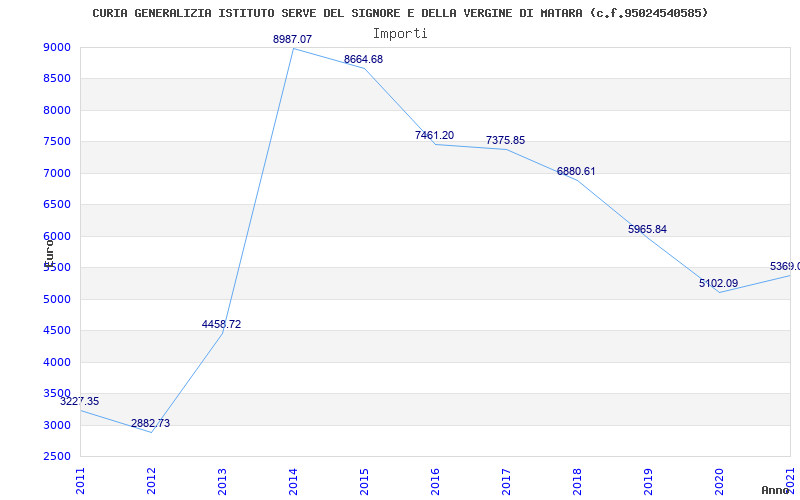This screenshot has height=500, width=800.
Task: Select data label 4458.72
Action: pyautogui.click(x=221, y=324)
